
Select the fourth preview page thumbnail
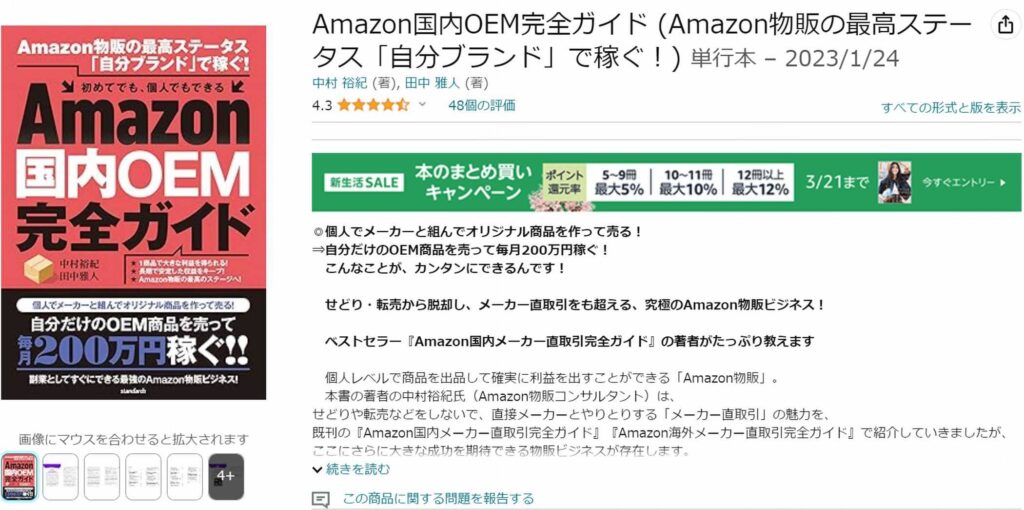coord(143,477)
